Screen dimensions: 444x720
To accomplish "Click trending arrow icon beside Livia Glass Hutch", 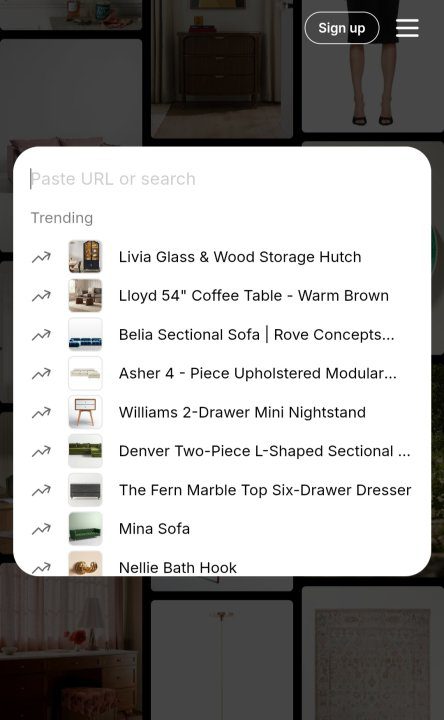I will click(41, 257).
